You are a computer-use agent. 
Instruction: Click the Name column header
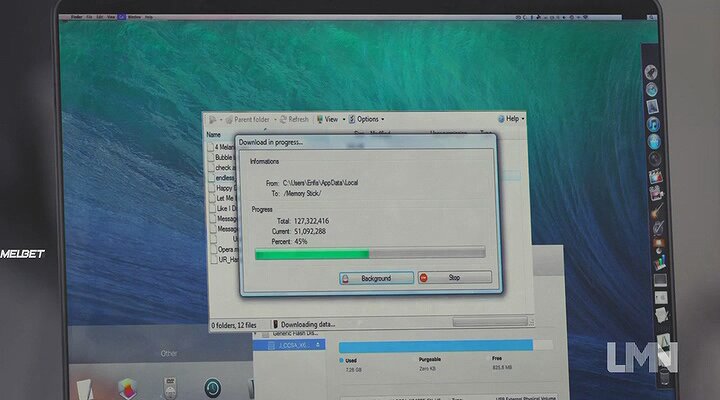pos(213,134)
